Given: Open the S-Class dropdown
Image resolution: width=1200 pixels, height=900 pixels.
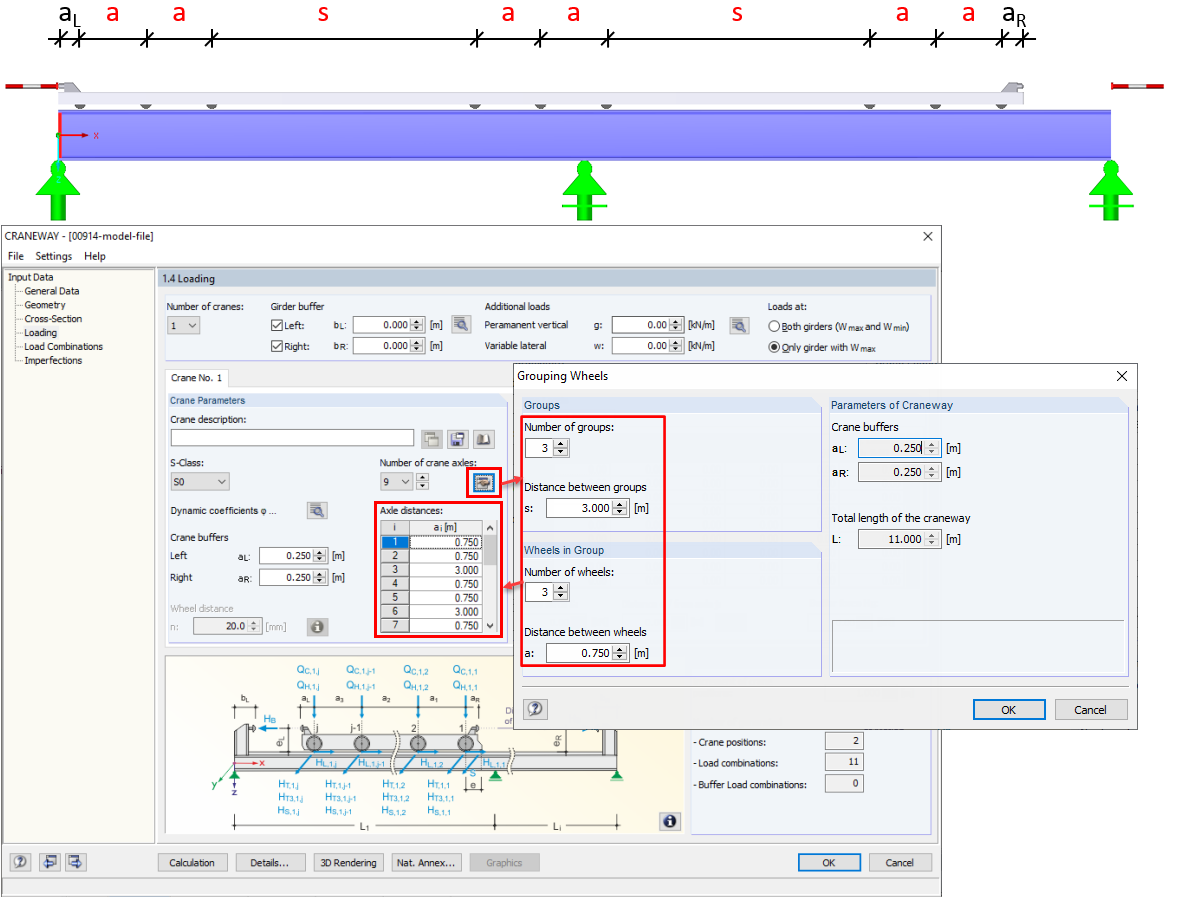Looking at the screenshot, I should (200, 482).
